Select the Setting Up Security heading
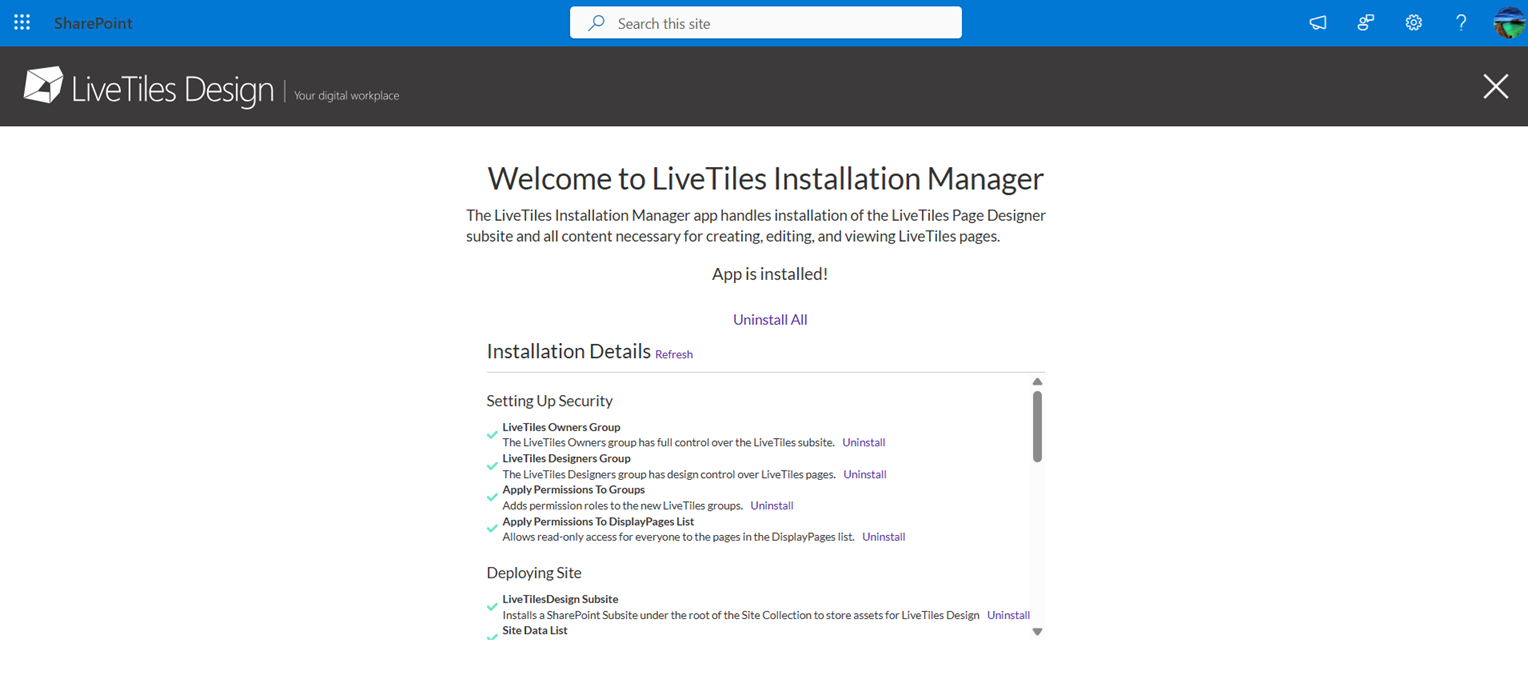Image resolution: width=1528 pixels, height=691 pixels. [549, 401]
